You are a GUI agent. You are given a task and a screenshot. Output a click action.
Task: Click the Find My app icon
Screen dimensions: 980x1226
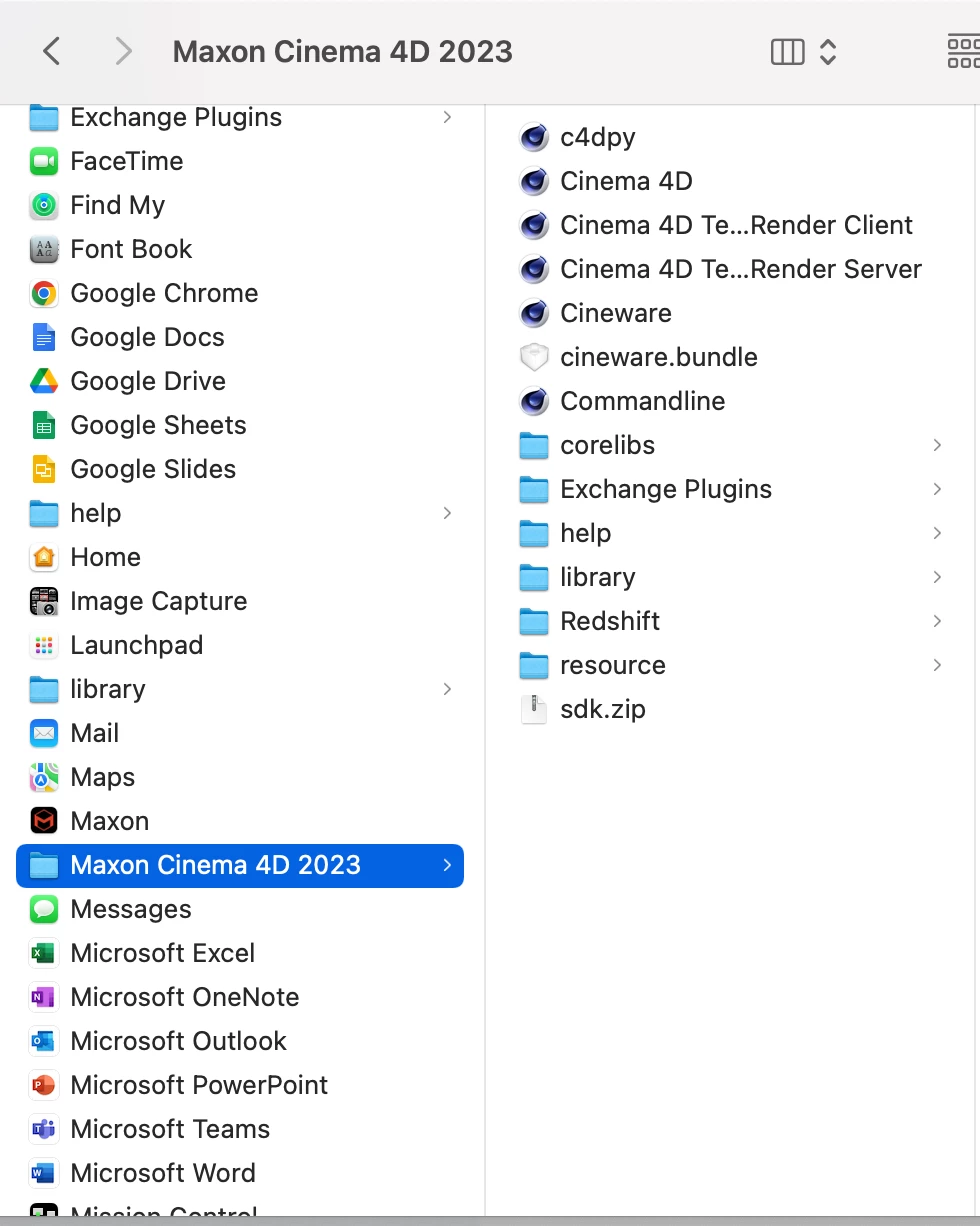[x=44, y=205]
